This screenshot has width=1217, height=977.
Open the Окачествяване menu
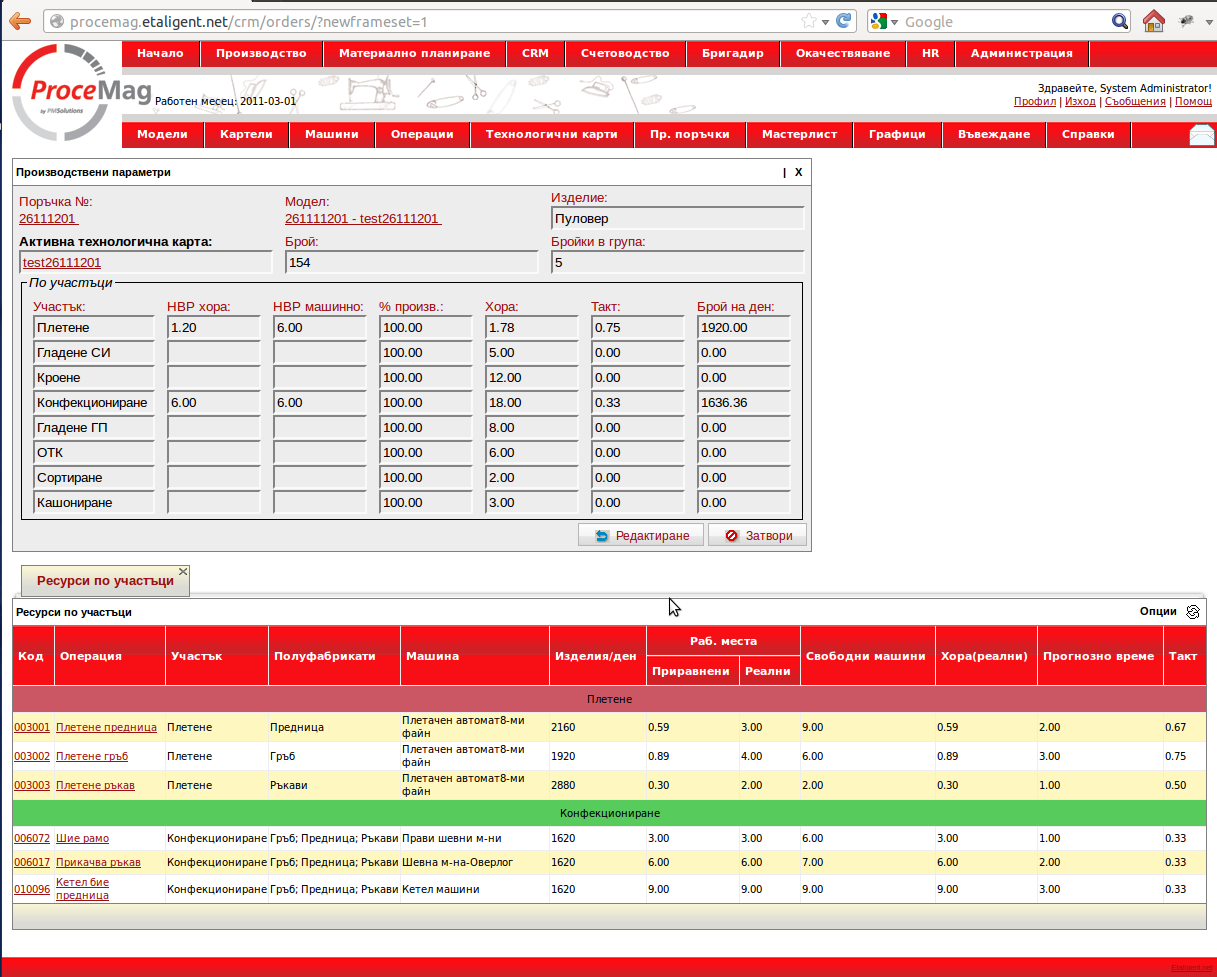[x=843, y=53]
